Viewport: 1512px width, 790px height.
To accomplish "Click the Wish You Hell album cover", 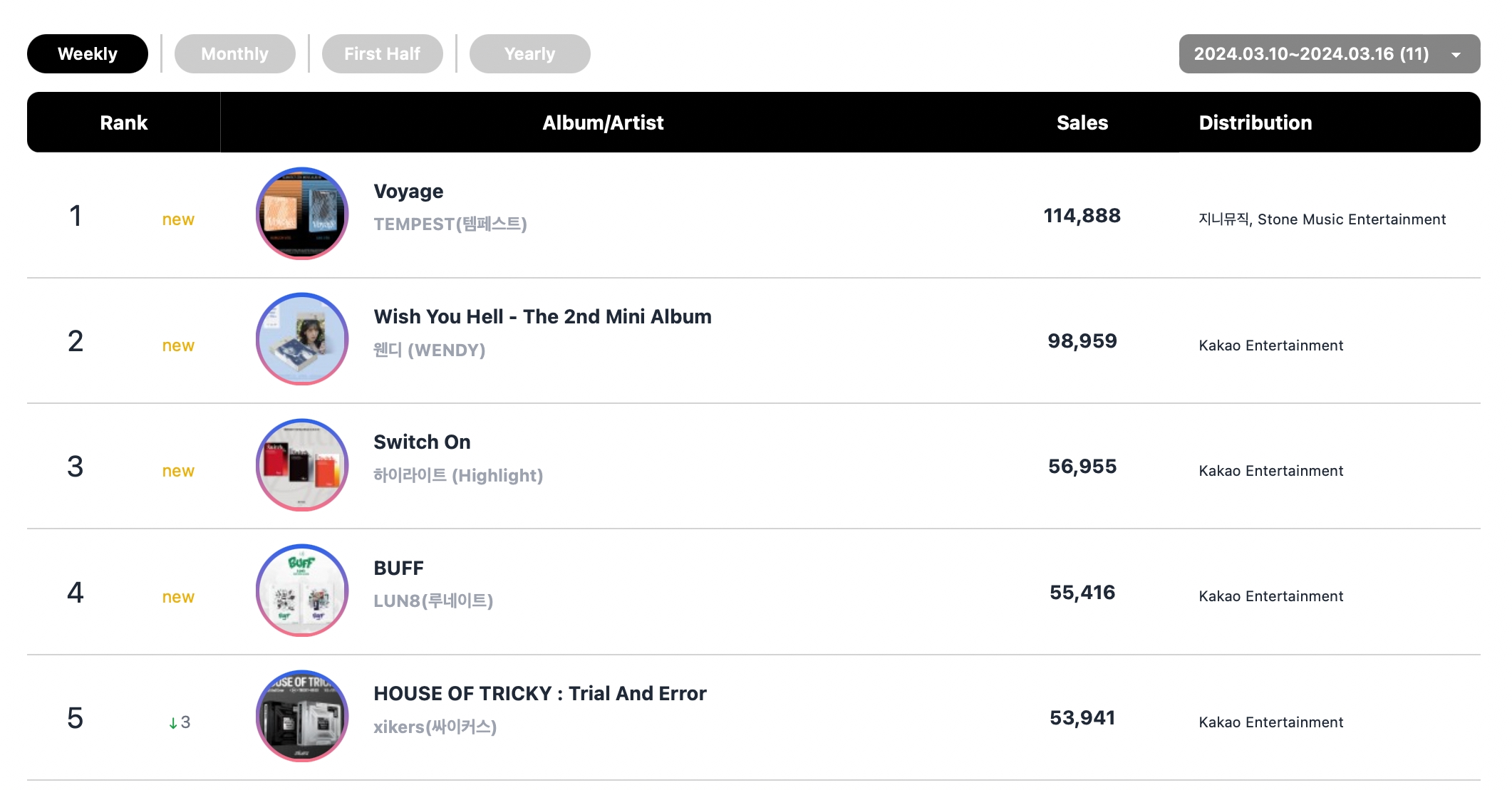I will click(x=302, y=339).
